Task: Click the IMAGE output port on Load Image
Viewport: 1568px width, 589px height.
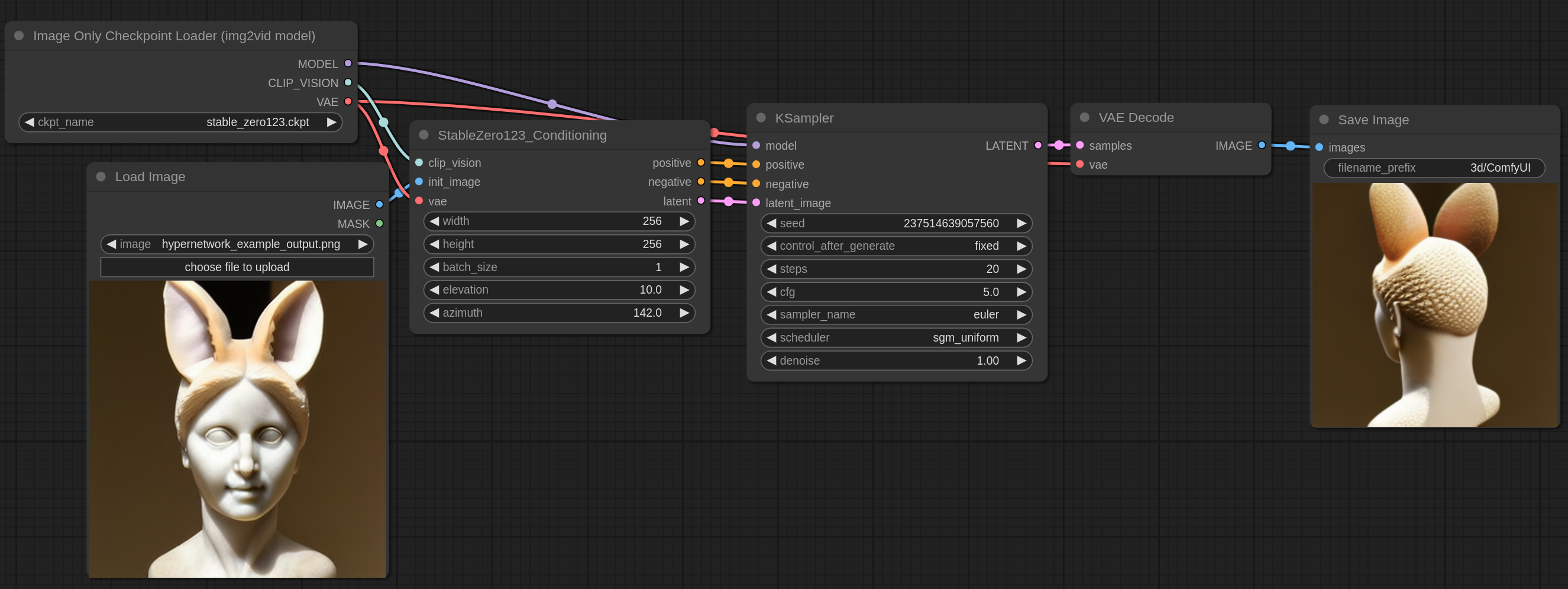Action: (379, 205)
